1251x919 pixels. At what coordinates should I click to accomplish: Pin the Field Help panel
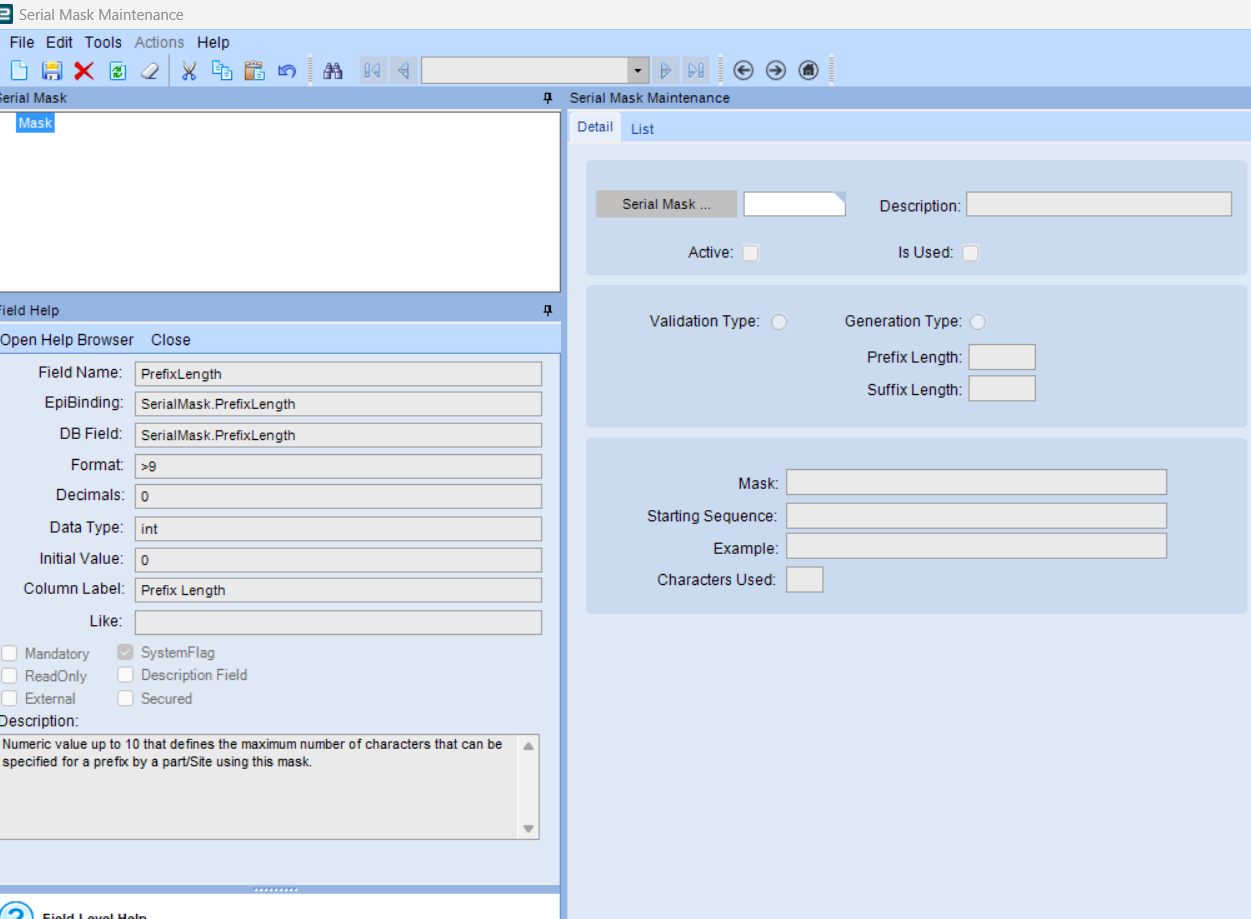(547, 310)
